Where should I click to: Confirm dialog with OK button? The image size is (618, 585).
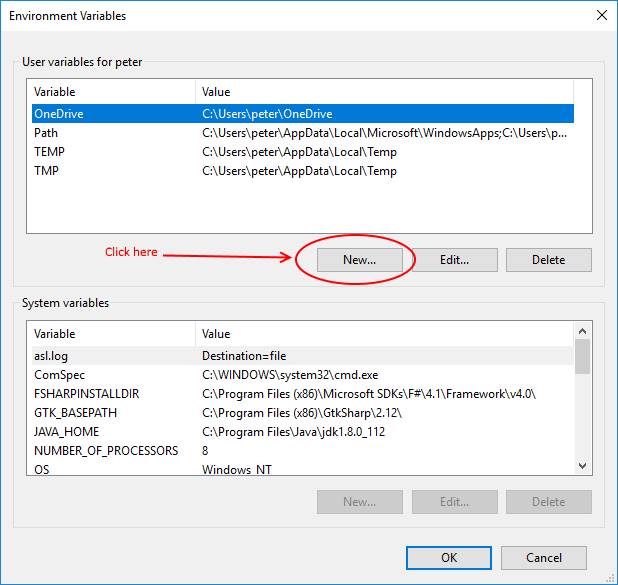pyautogui.click(x=449, y=558)
